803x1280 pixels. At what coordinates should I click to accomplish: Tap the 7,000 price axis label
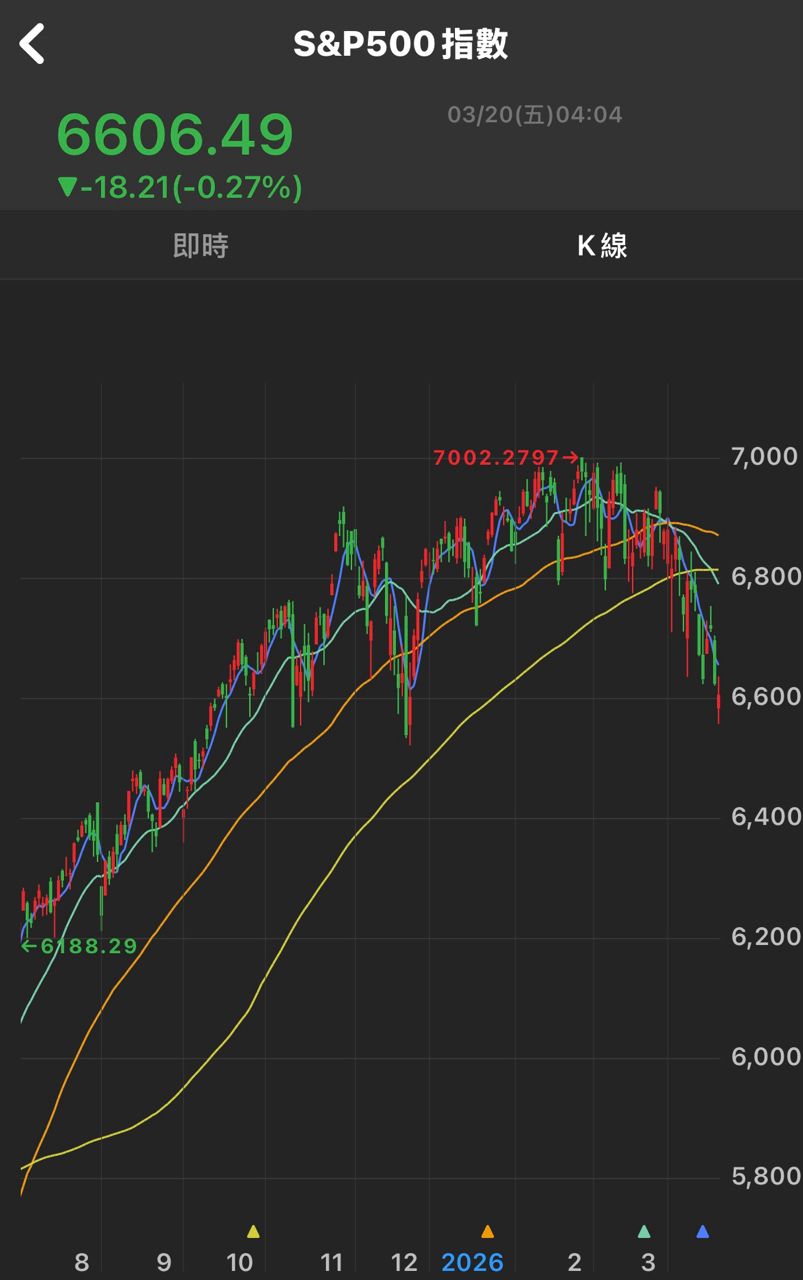(765, 457)
